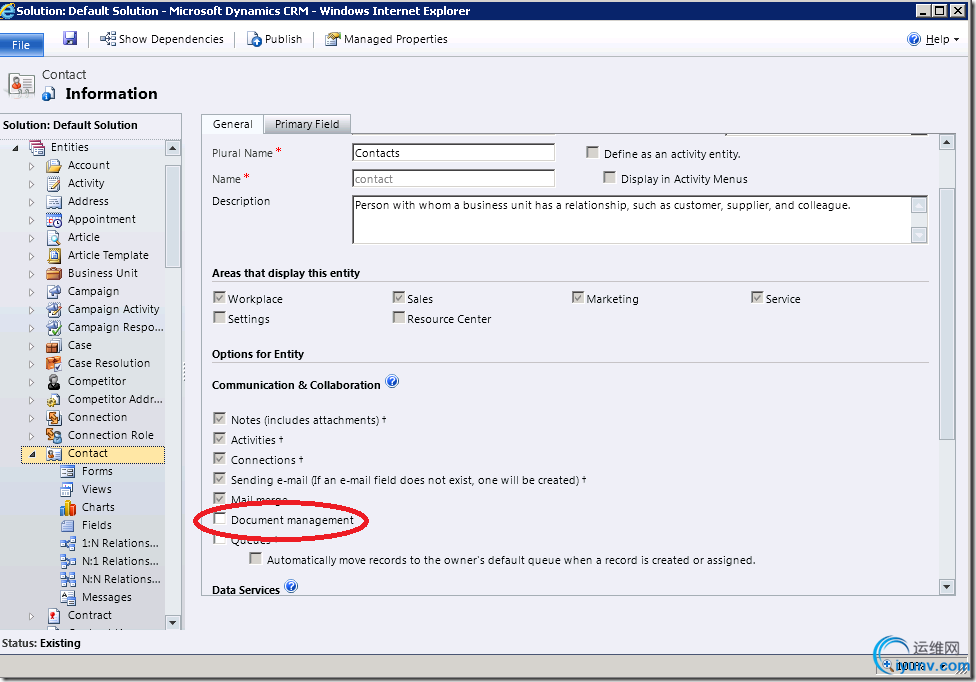Click the Plural Name input field
This screenshot has height=682, width=976.
(x=453, y=153)
